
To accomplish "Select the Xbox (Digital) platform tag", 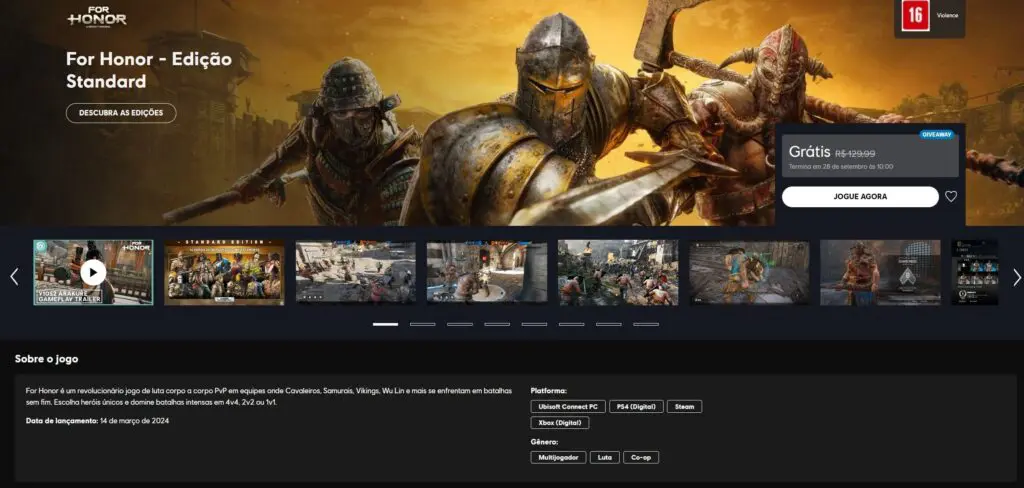I will coord(560,423).
